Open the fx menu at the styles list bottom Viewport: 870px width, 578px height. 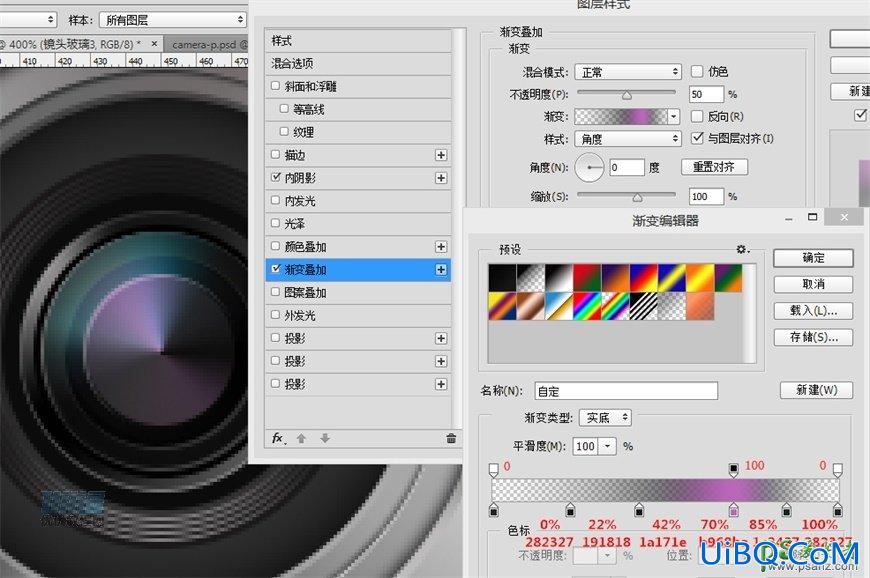279,438
